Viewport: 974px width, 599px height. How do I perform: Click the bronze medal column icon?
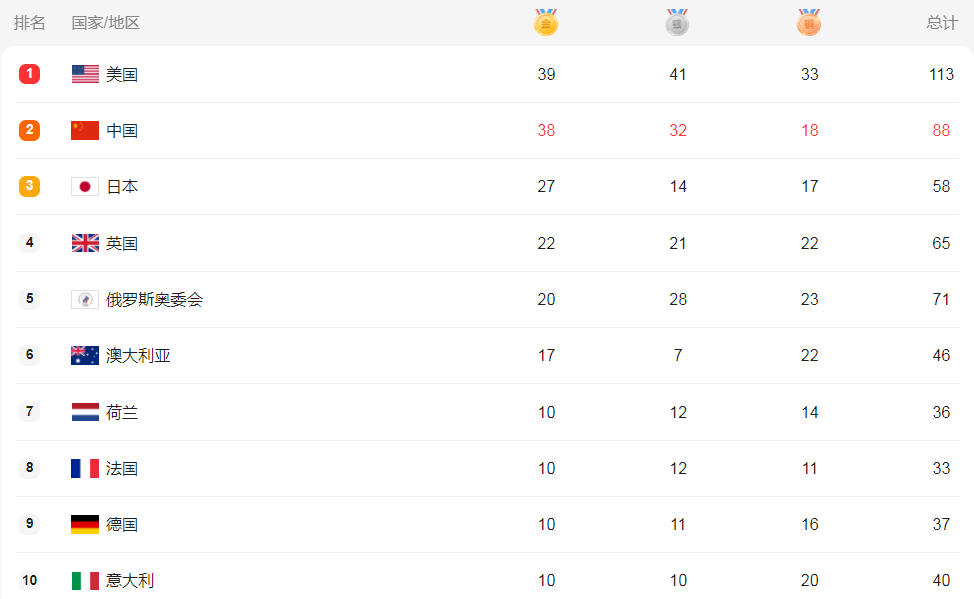(x=810, y=23)
